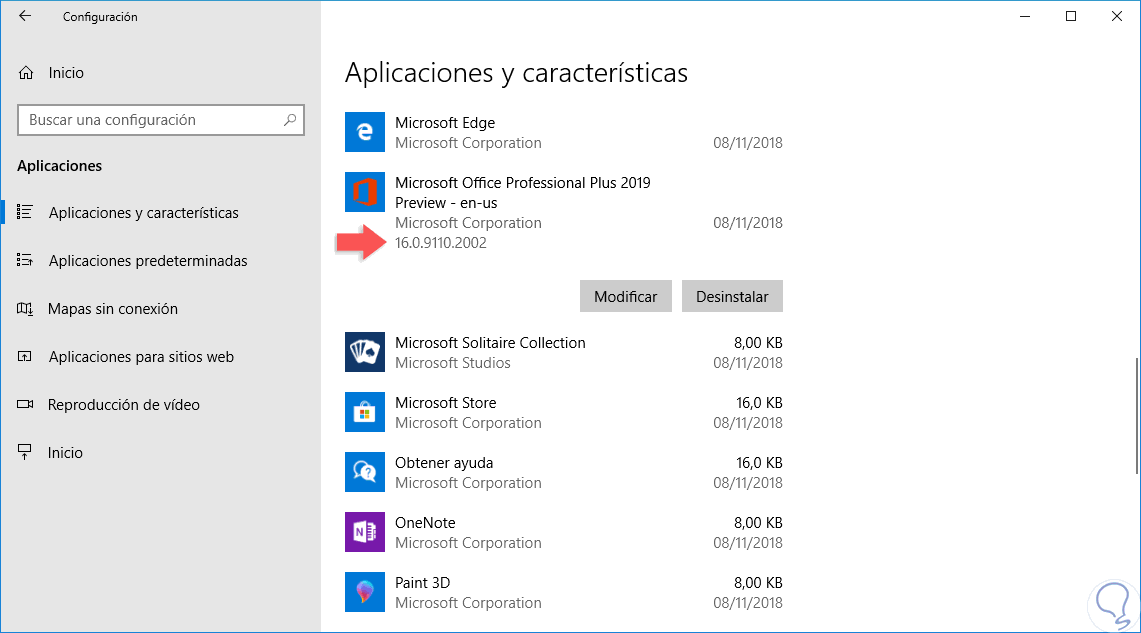Viewport: 1141px width, 633px height.
Task: Click the Microsoft Office app icon
Action: 364,192
